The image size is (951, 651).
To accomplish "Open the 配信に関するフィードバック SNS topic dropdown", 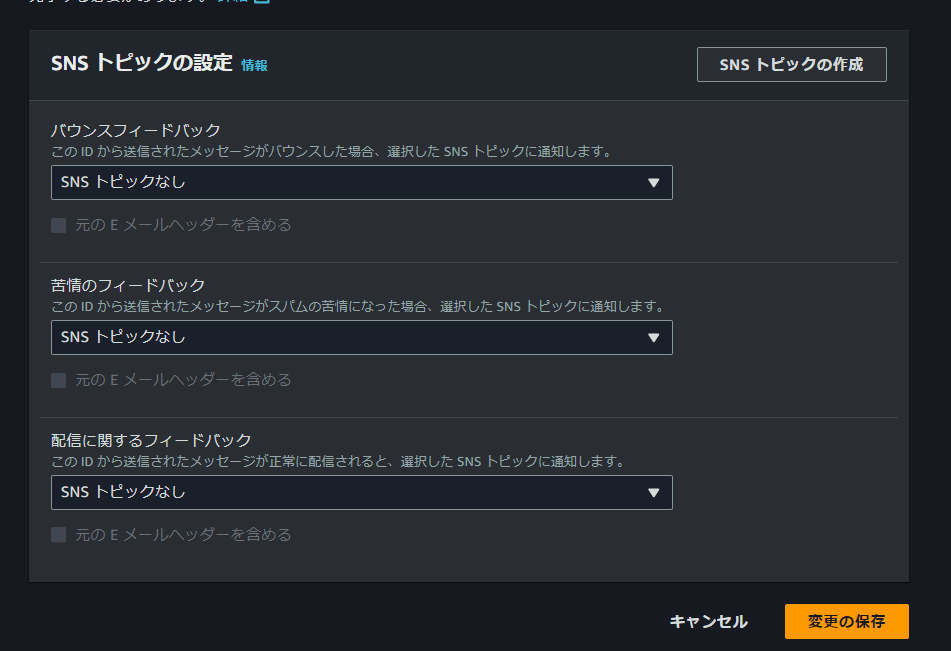I will point(361,492).
